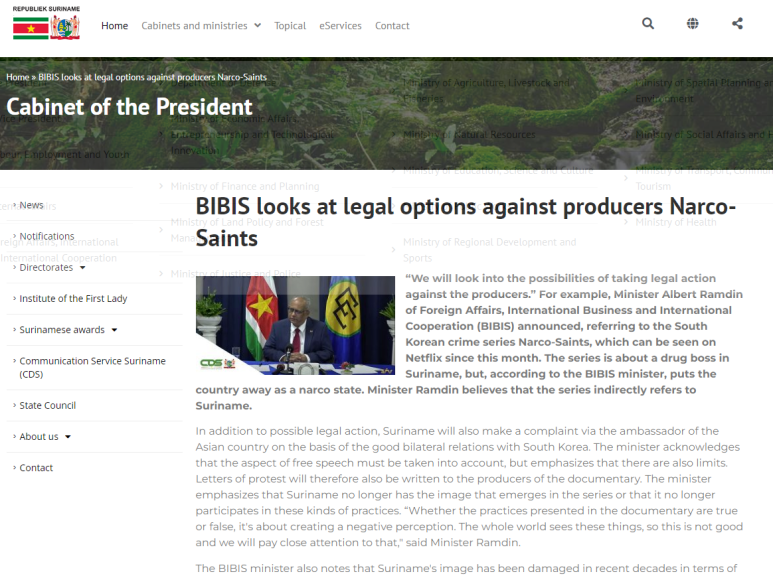
Task: Click the current-page breadcrumb text
Action: pos(152,77)
